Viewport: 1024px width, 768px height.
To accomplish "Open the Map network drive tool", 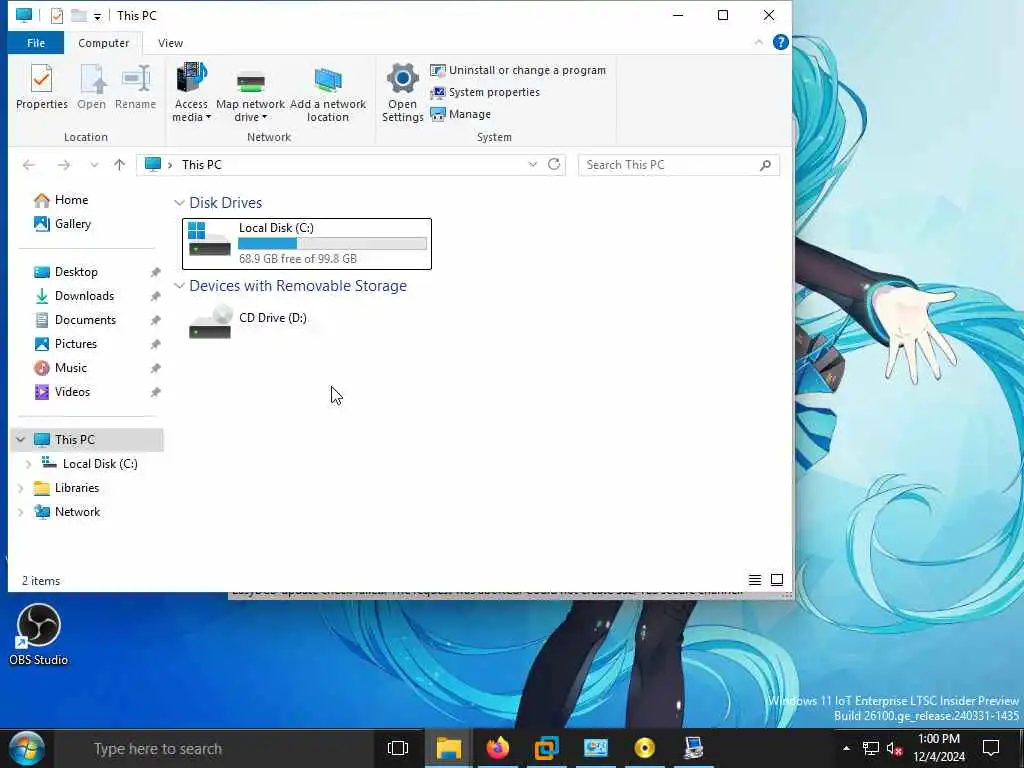I will click(x=251, y=93).
